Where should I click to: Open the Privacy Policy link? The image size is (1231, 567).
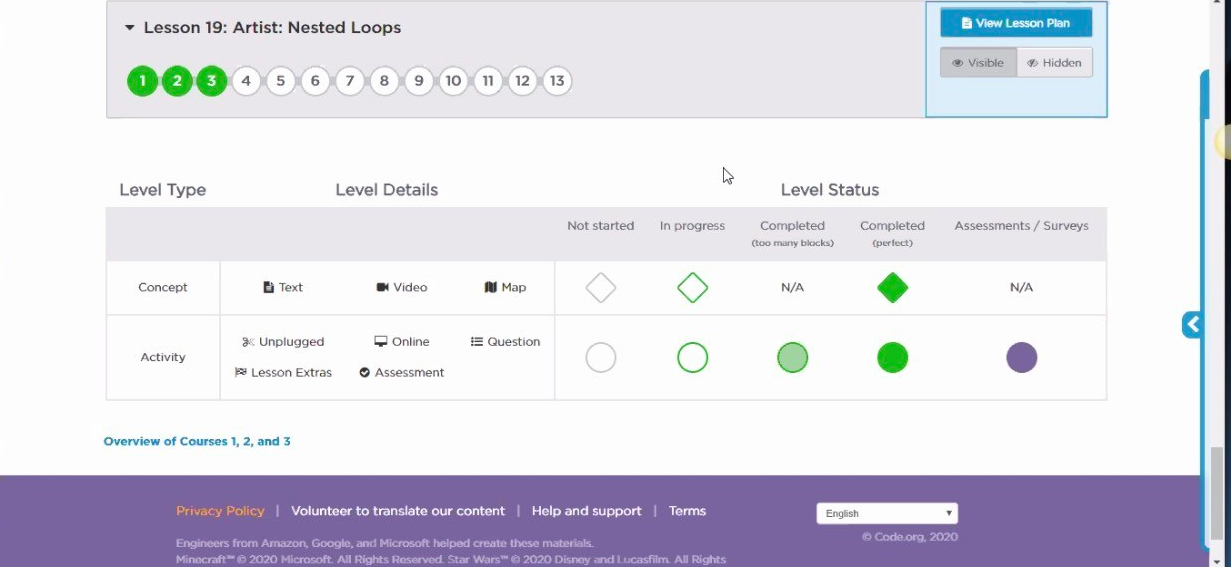pos(220,511)
